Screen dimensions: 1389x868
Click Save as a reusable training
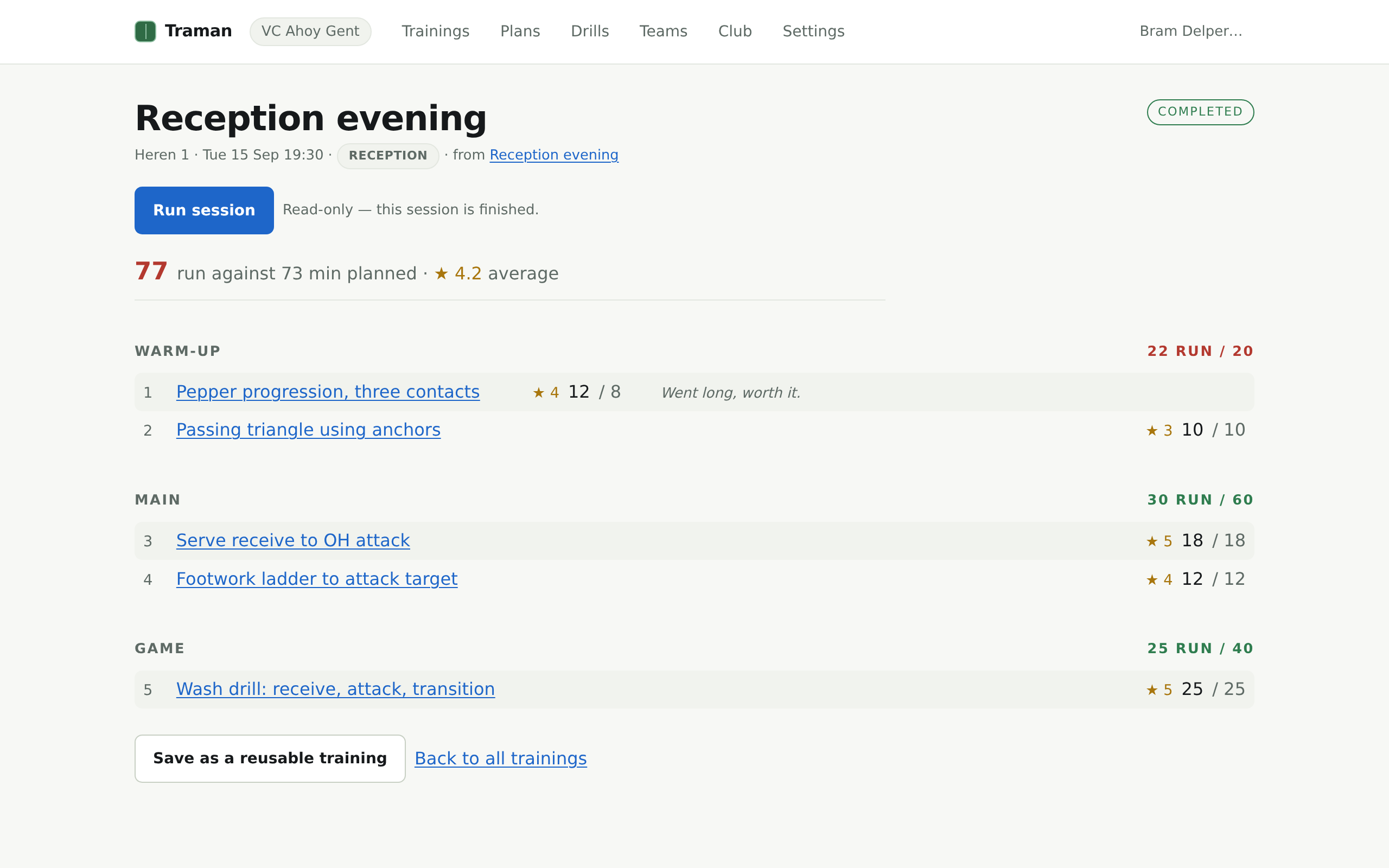(x=270, y=758)
